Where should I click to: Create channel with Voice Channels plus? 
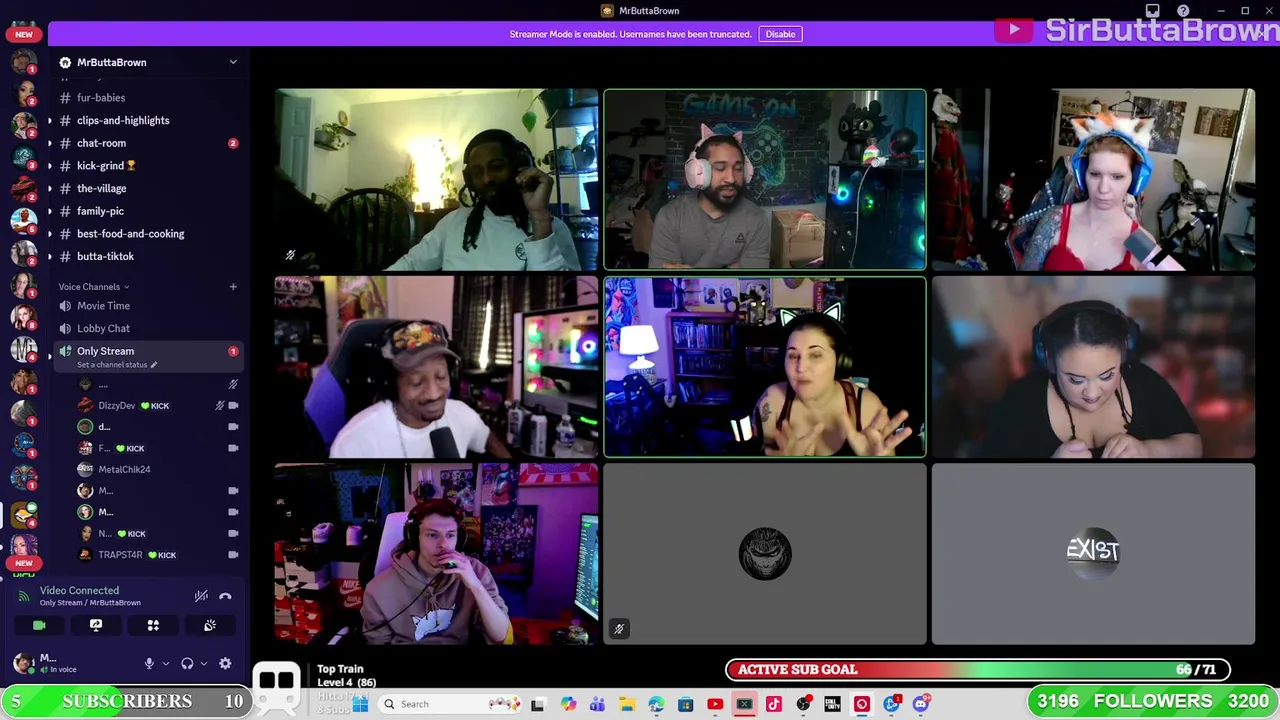pyautogui.click(x=233, y=287)
